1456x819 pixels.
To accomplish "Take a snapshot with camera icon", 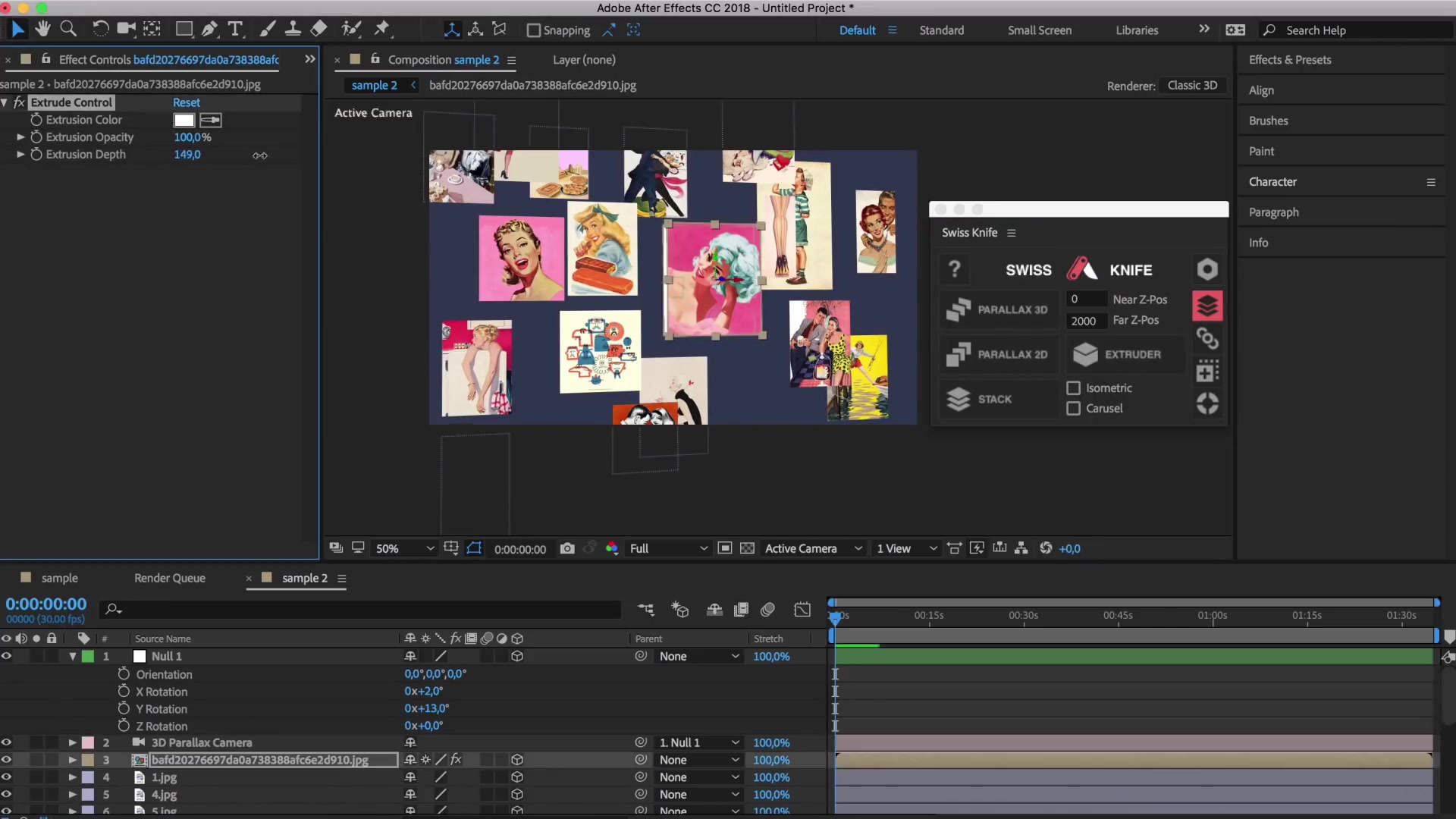I will [567, 548].
